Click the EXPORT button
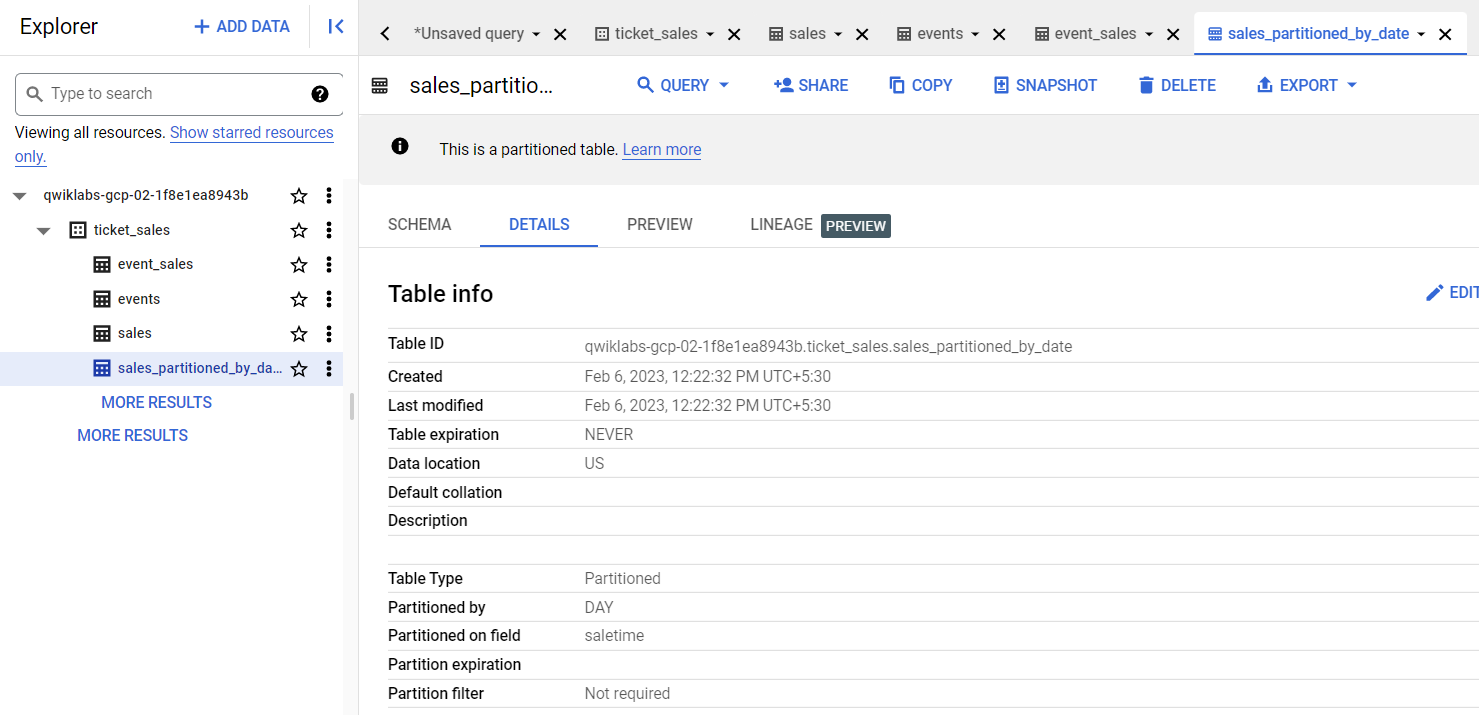1479x715 pixels. pos(1297,85)
